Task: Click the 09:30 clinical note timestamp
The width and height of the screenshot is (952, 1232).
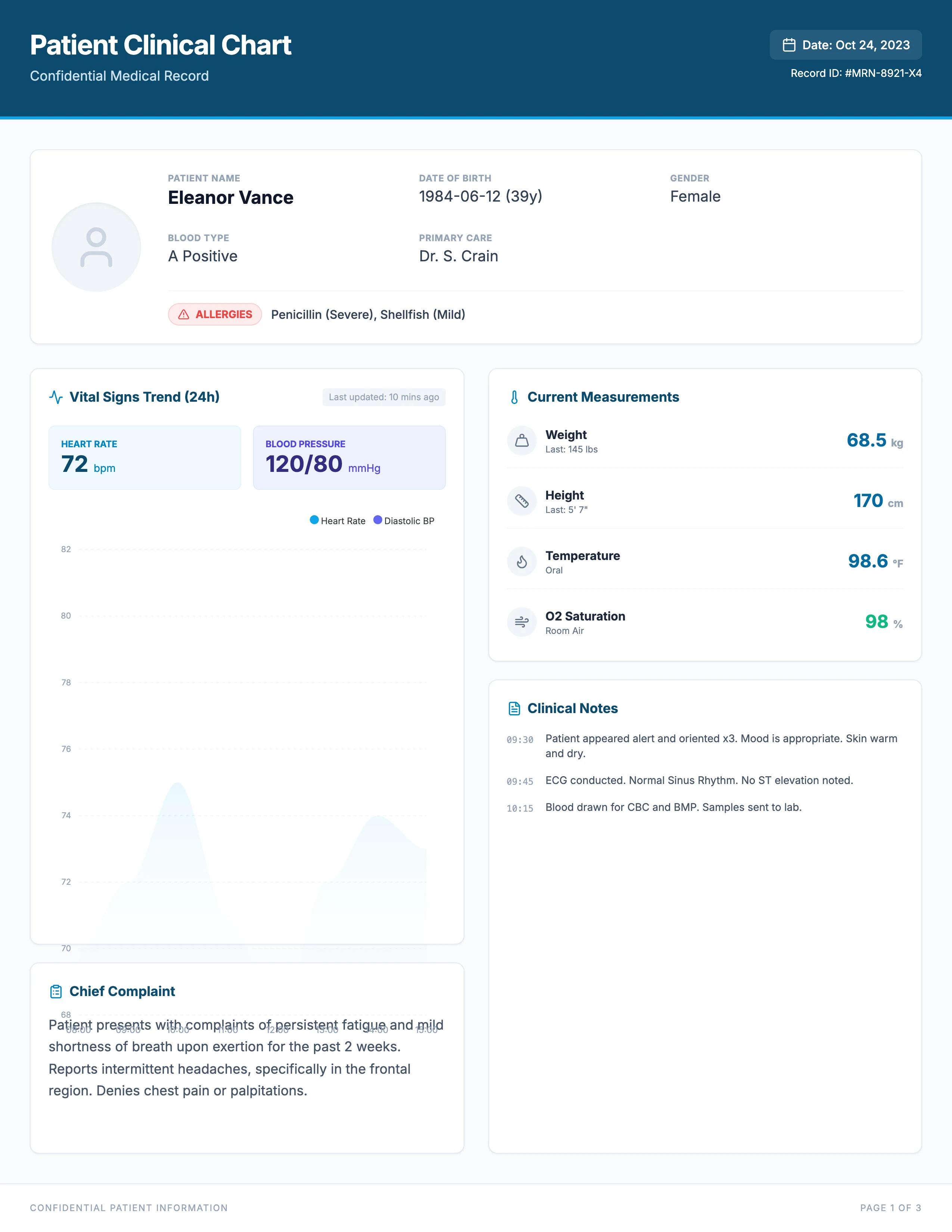Action: 520,740
